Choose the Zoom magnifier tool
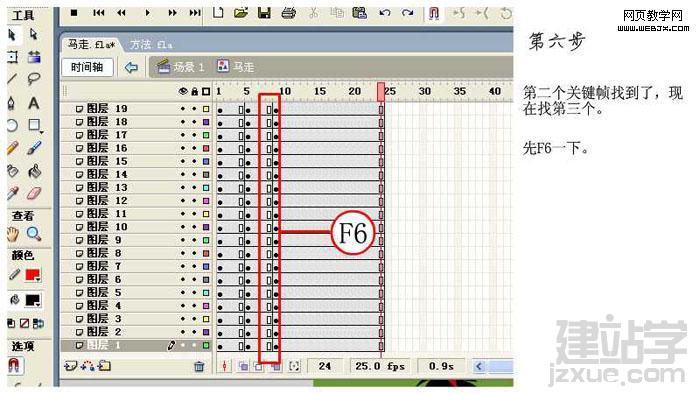Screen dimensions: 700x394 coord(34,234)
